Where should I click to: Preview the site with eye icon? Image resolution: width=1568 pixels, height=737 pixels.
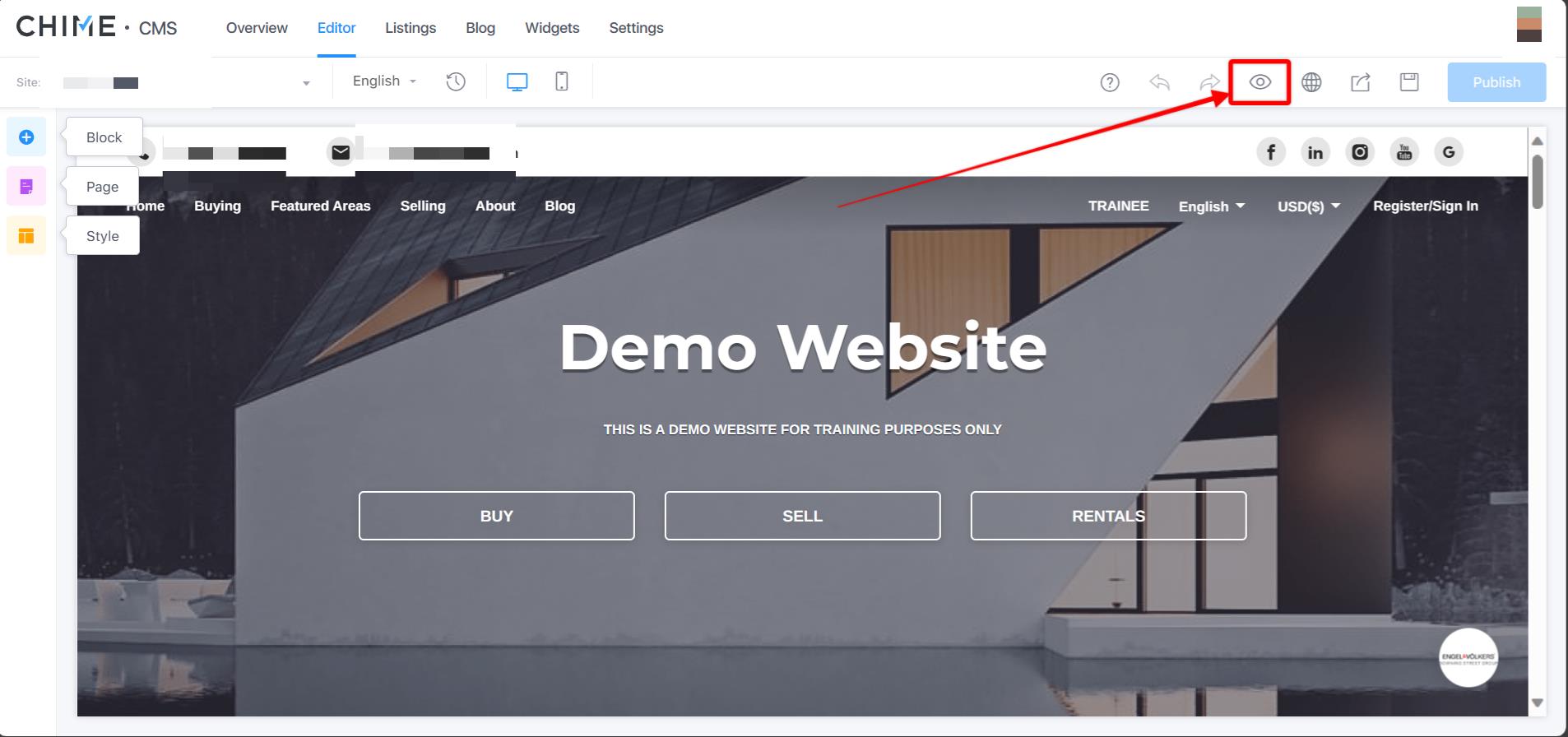pyautogui.click(x=1260, y=82)
